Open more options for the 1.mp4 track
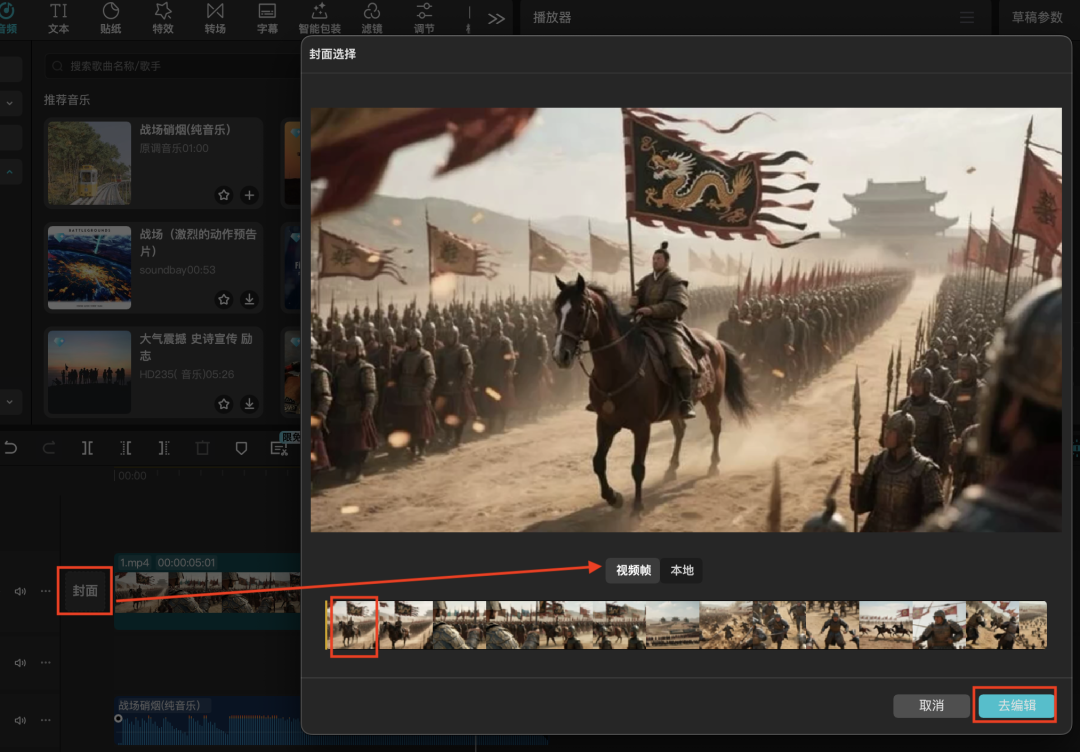Screen dimensions: 1080x752 coord(45,591)
